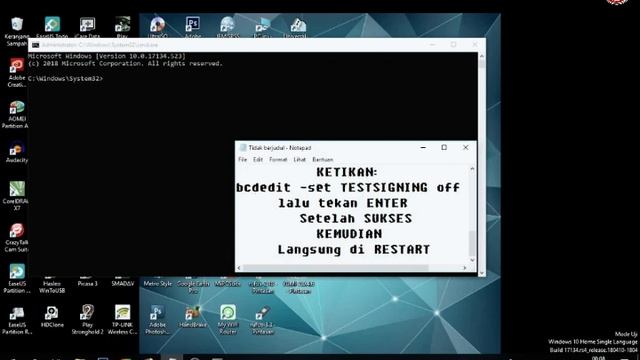Image resolution: width=640 pixels, height=360 pixels.
Task: Click Notepad vertical scrollbar up arrow
Action: (x=472, y=169)
